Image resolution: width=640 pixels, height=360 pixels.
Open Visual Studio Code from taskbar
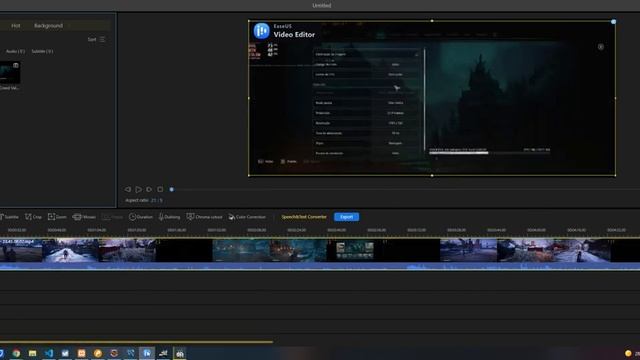pos(49,353)
